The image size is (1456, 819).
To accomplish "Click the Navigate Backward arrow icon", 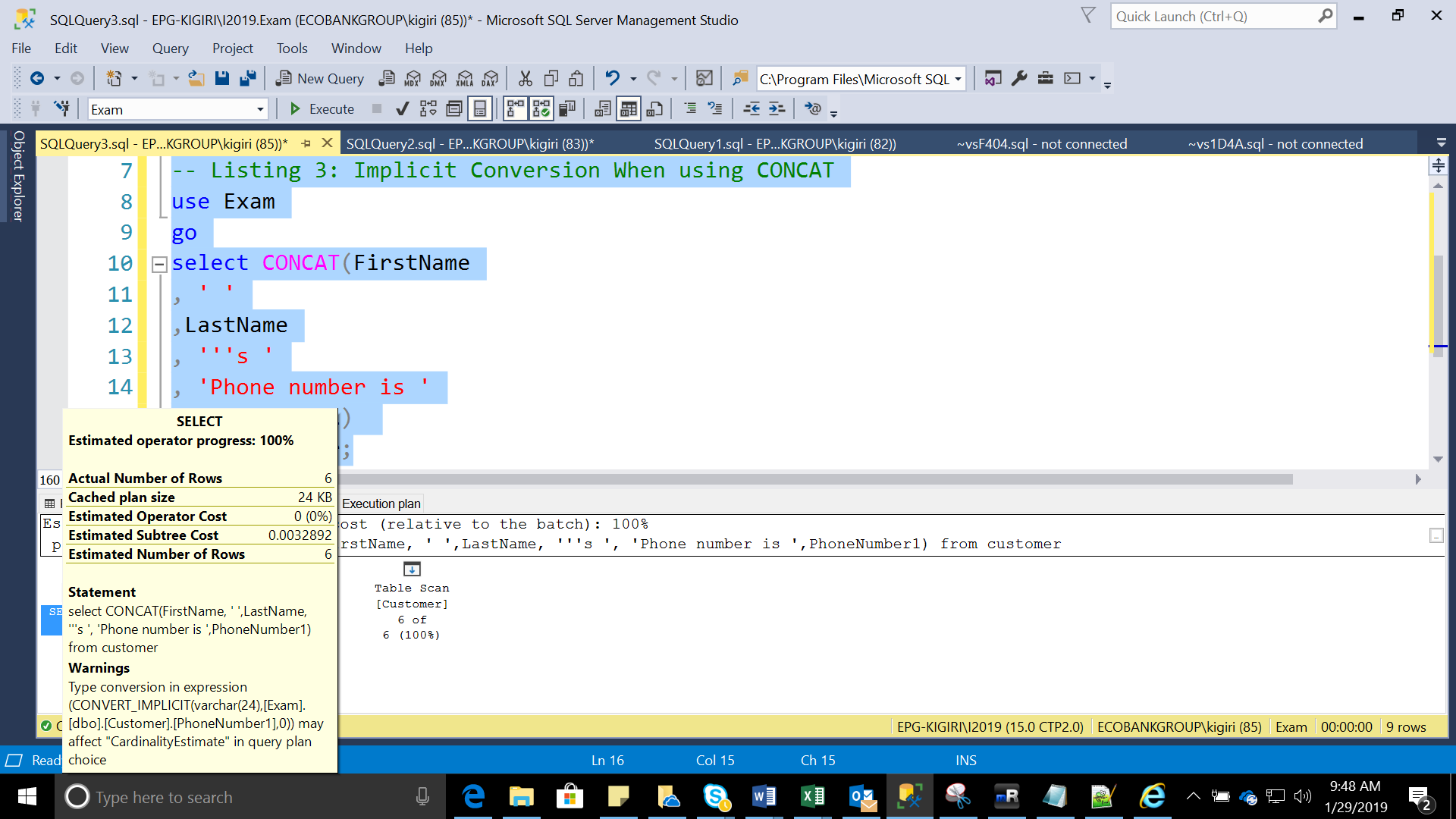I will pos(36,78).
